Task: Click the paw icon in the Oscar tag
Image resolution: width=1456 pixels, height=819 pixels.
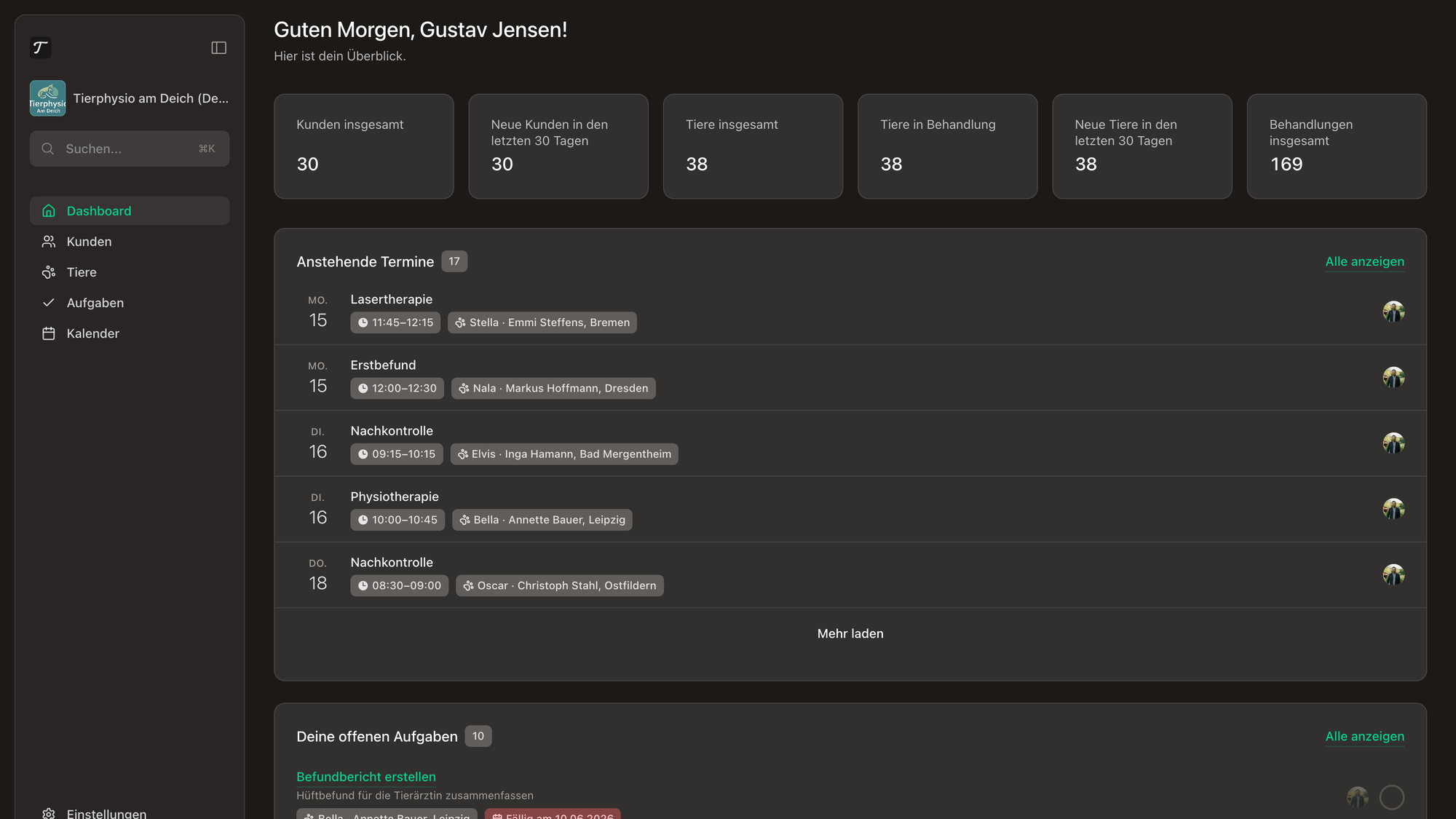Action: pos(468,585)
